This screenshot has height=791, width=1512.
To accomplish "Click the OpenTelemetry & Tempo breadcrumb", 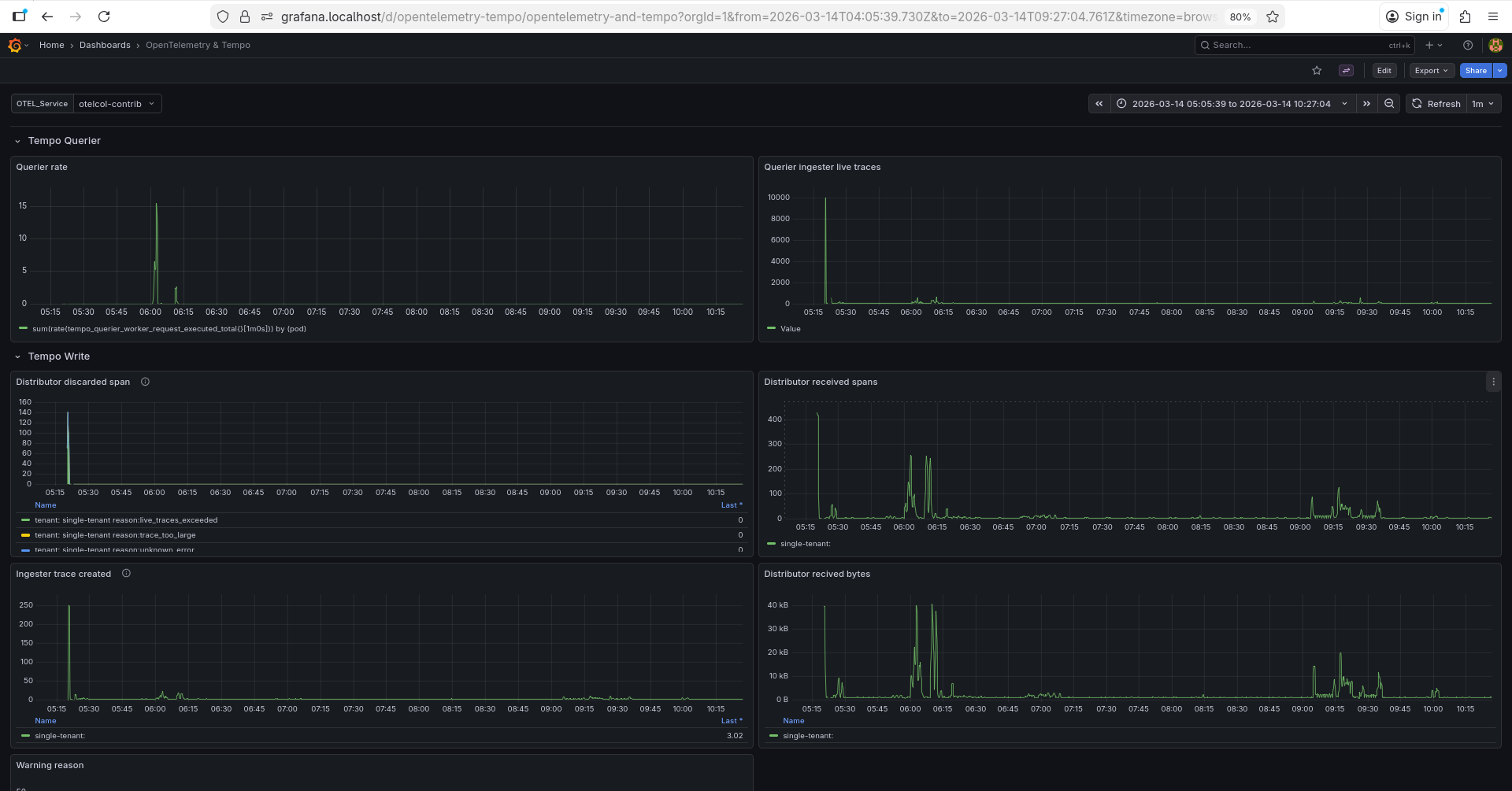I will click(198, 46).
